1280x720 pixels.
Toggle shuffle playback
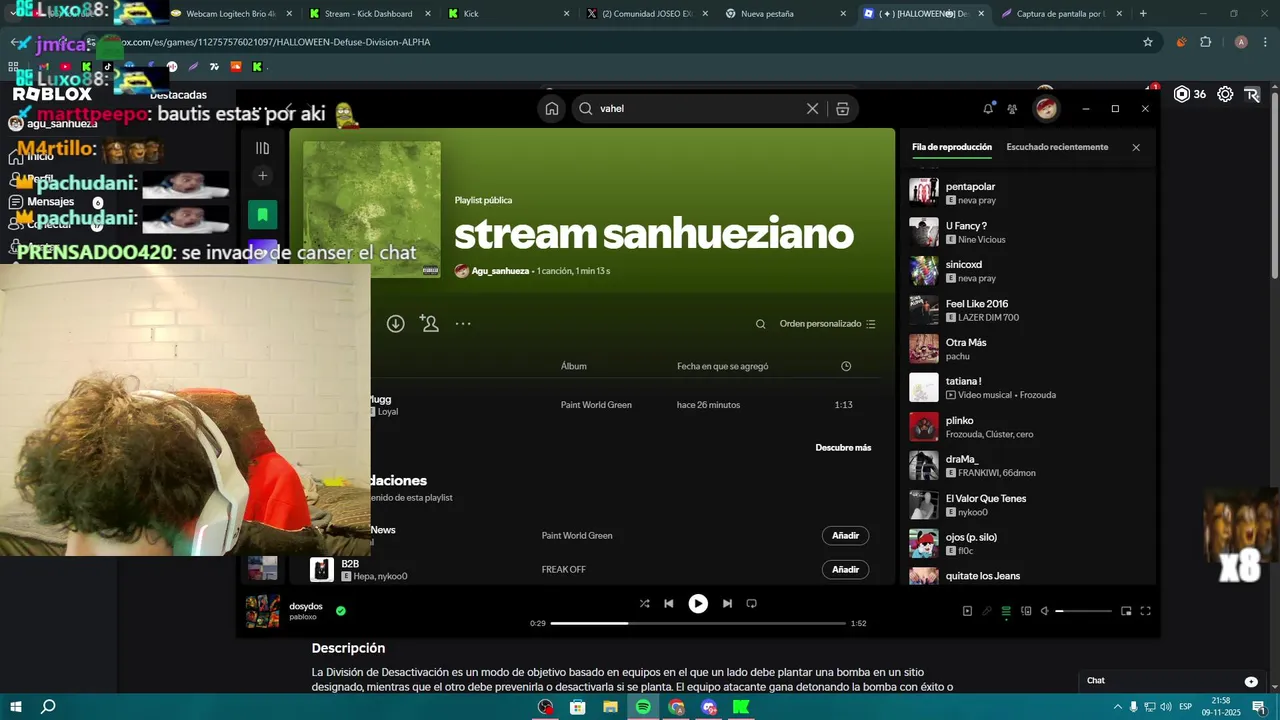[644, 603]
